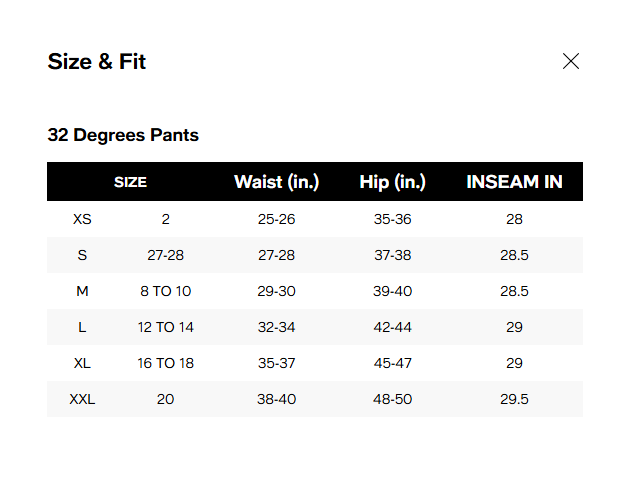Click the Hip (in.) column header
Viewport: 631px width, 487px height.
(392, 182)
